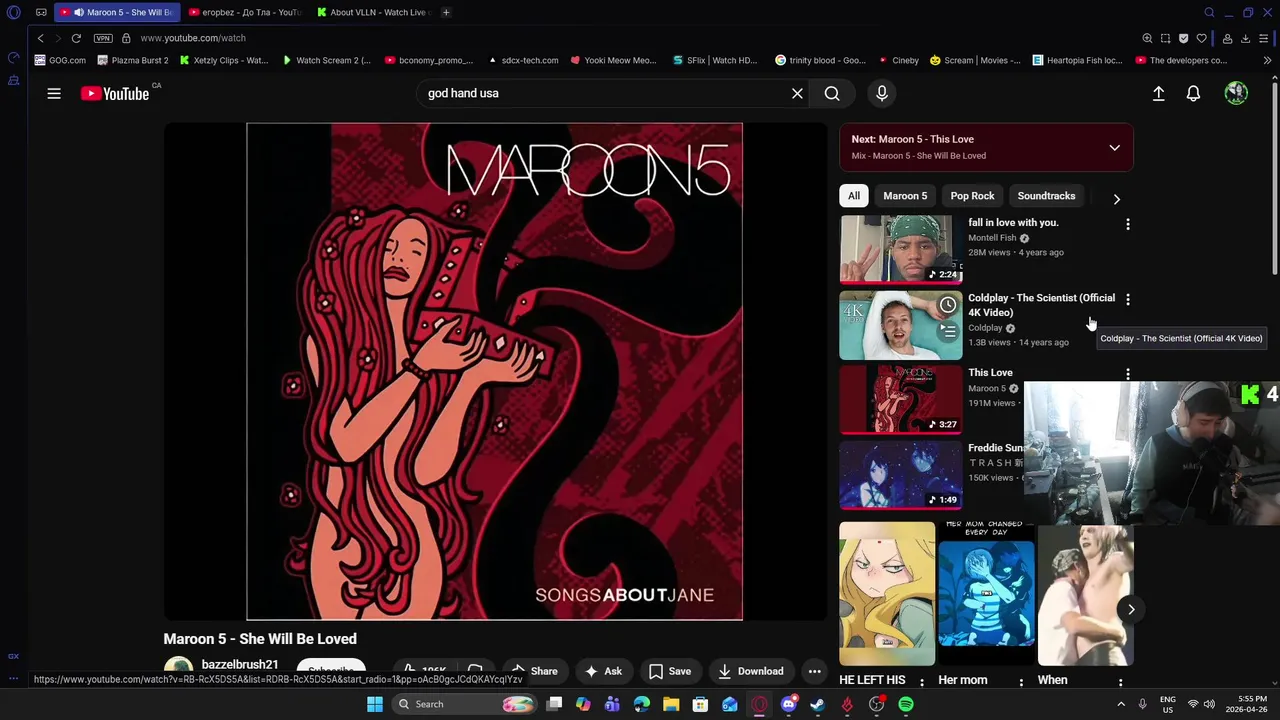Open browser snapshot tool icon
The height and width of the screenshot is (720, 1280).
pos(1165,38)
